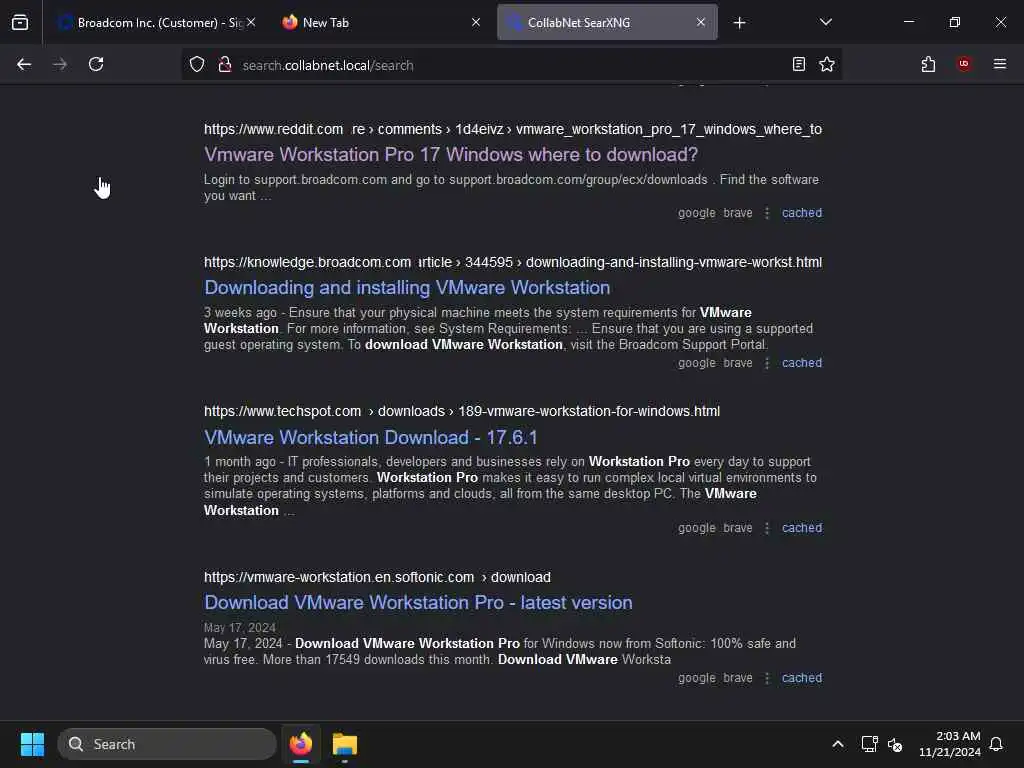Expand more options for the Reddit result
Viewport: 1024px width, 768px height.
click(767, 213)
